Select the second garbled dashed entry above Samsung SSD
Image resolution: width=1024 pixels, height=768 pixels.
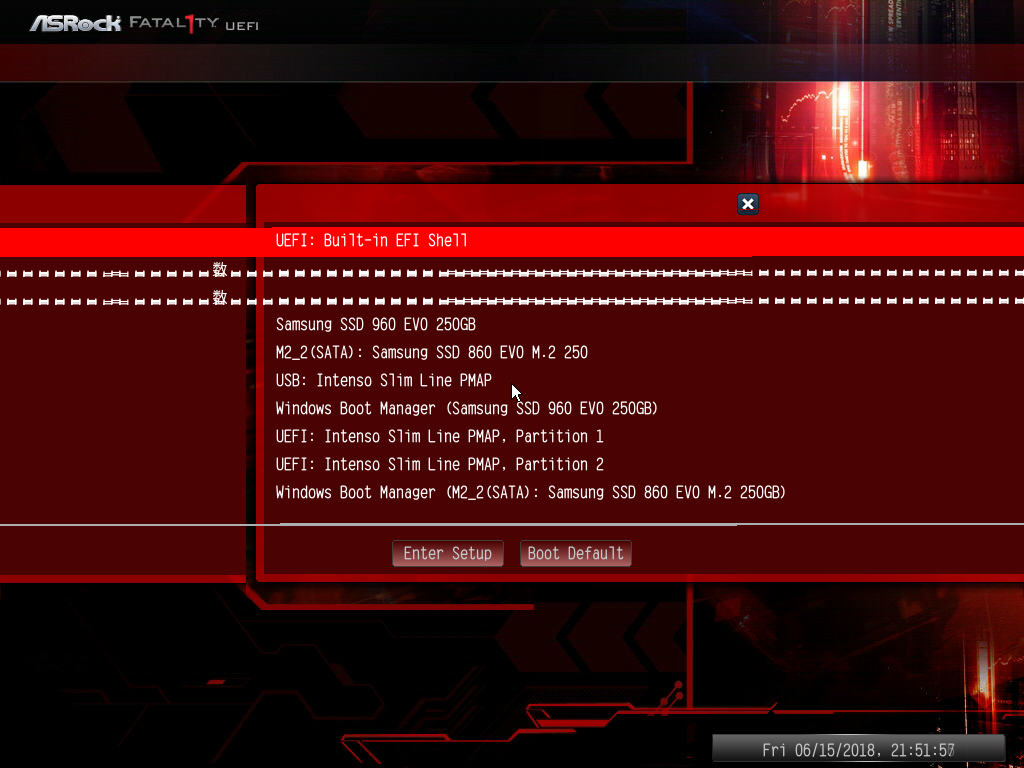pos(512,300)
